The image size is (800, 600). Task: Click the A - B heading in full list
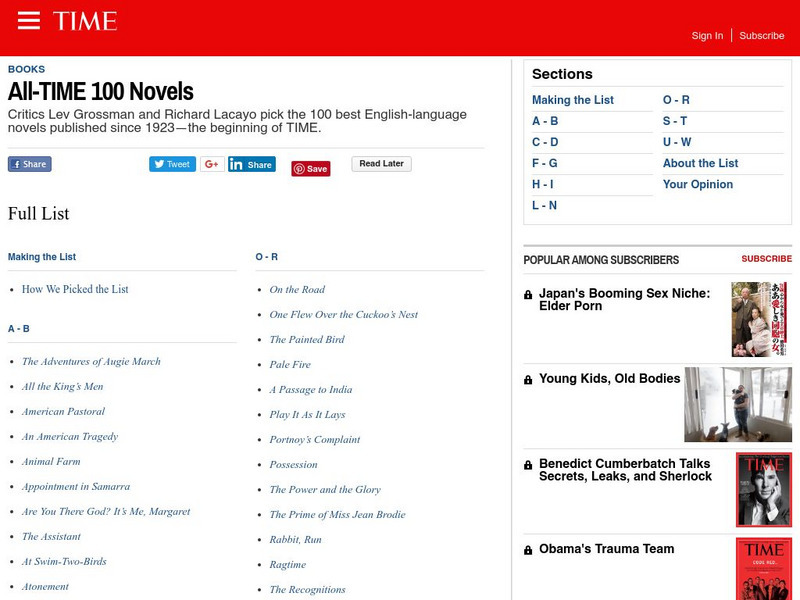[x=19, y=329]
